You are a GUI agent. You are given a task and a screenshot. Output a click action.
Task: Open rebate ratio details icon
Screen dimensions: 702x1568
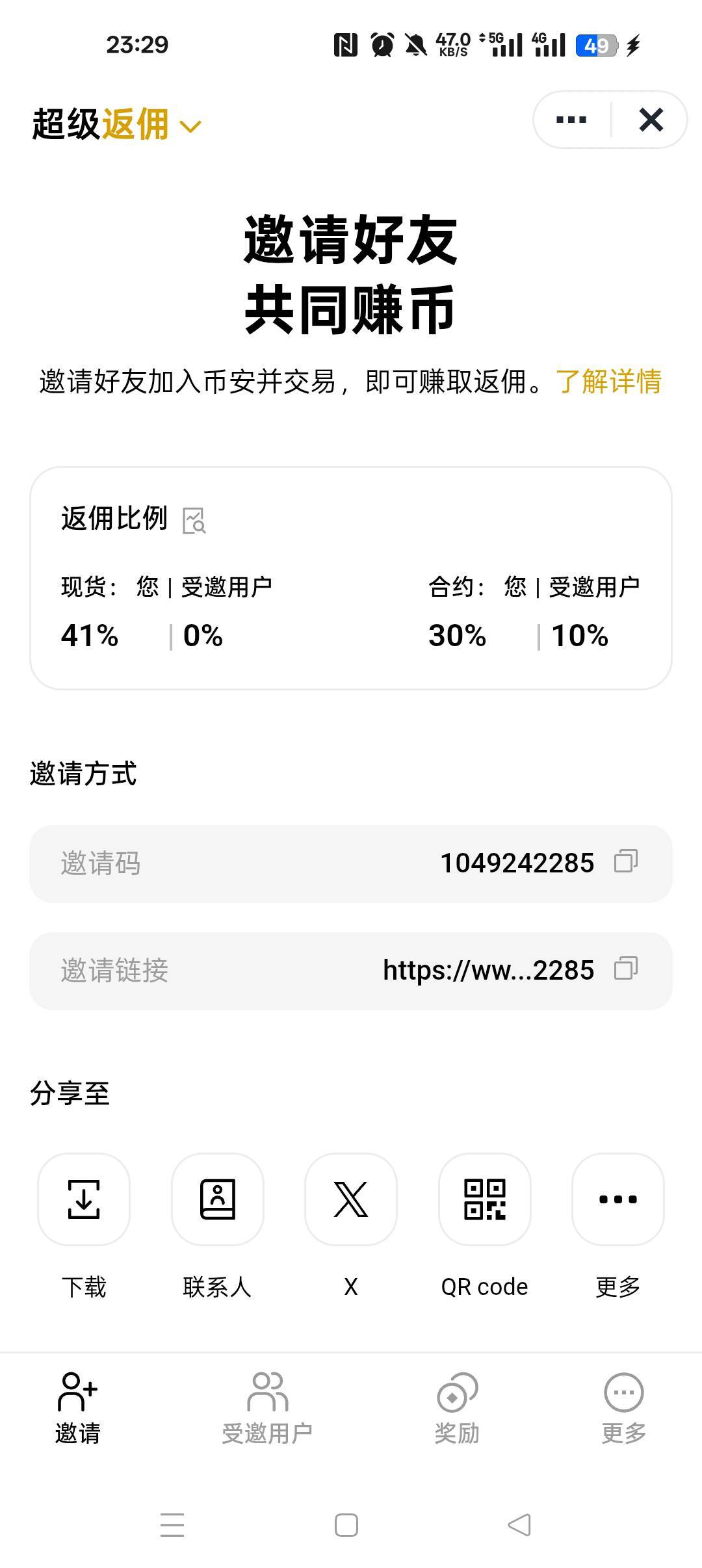pos(194,521)
